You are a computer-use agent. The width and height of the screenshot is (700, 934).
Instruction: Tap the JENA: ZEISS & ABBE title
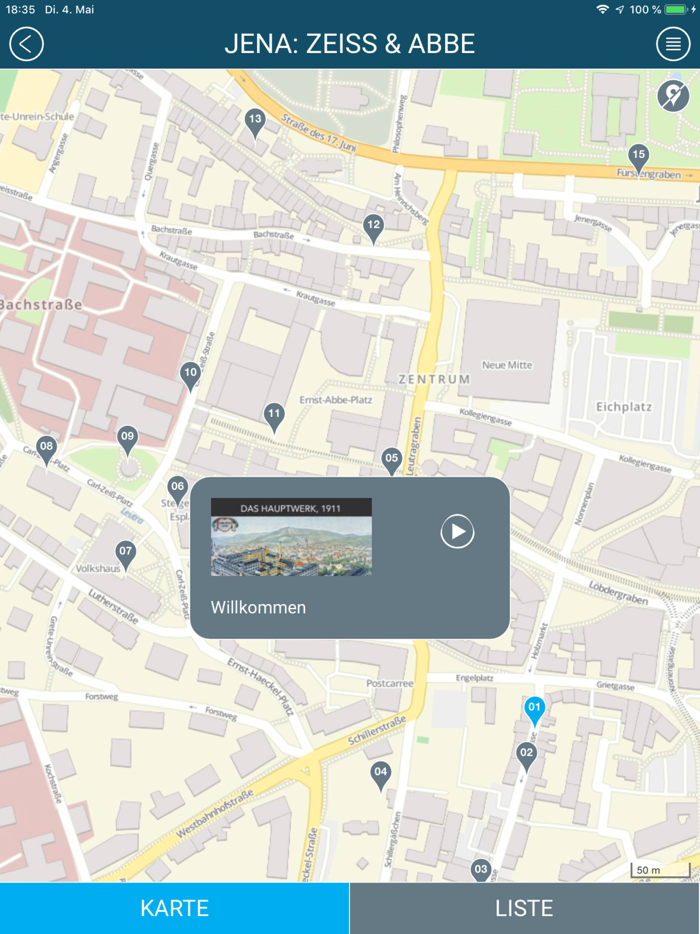pyautogui.click(x=350, y=44)
